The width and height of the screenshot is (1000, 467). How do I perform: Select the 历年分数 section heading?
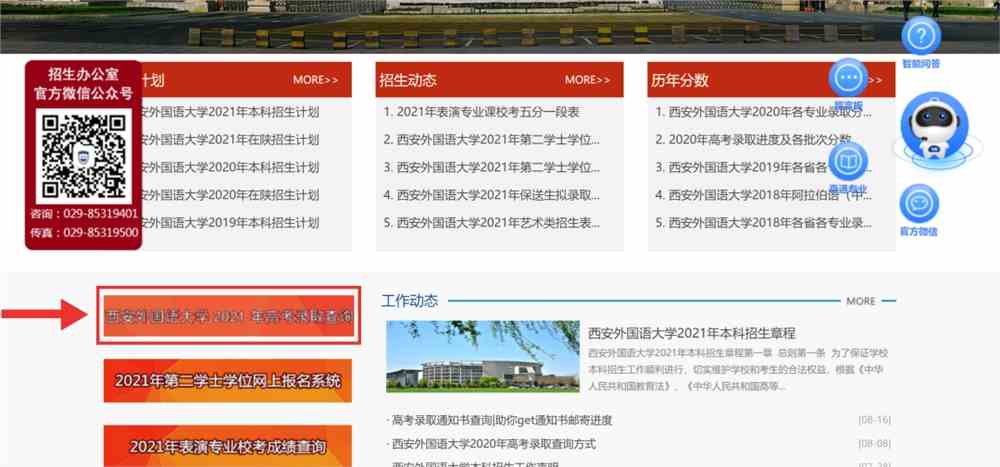click(680, 80)
